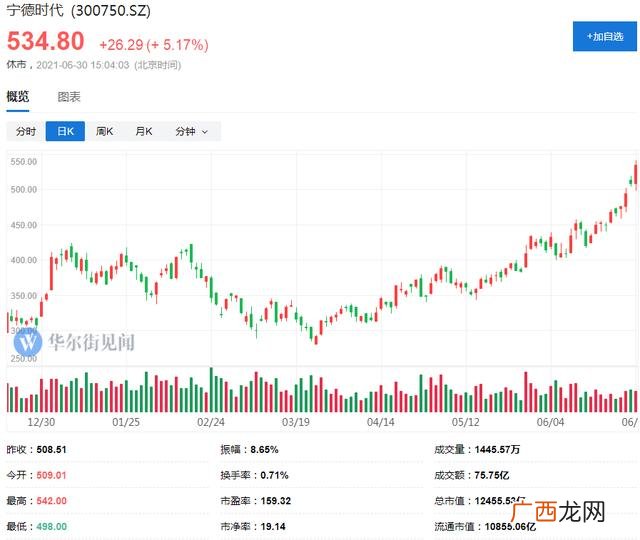The height and width of the screenshot is (540, 640).
Task: Click stock name 宁德时代 (300750.SZ)
Action: [x=78, y=10]
